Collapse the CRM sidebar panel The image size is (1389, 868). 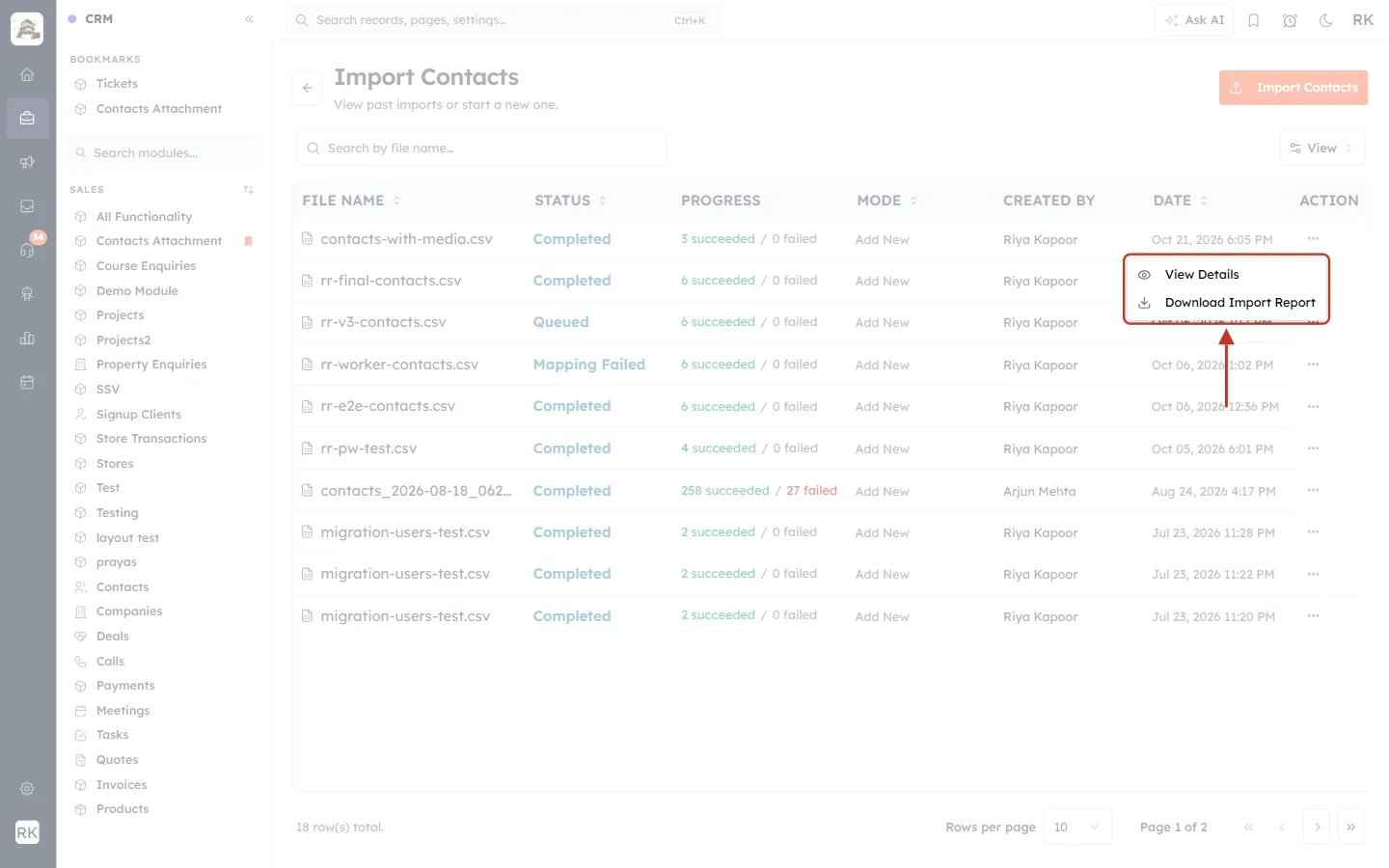click(249, 19)
